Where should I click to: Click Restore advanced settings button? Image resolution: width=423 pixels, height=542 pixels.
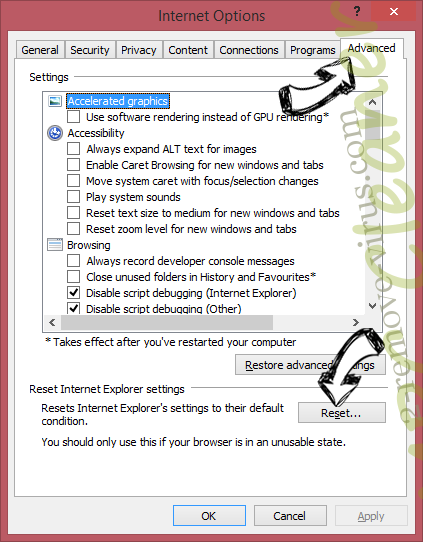310,365
